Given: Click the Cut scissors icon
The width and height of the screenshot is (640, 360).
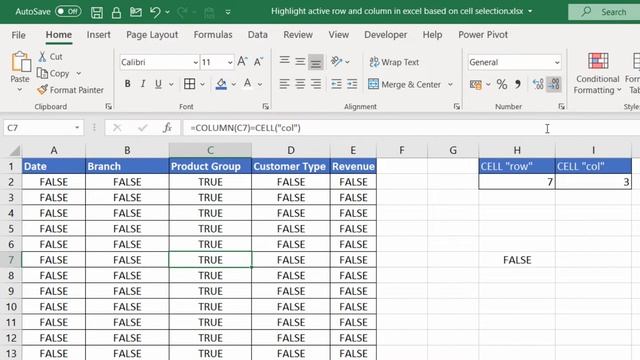Looking at the screenshot, I should [42, 57].
